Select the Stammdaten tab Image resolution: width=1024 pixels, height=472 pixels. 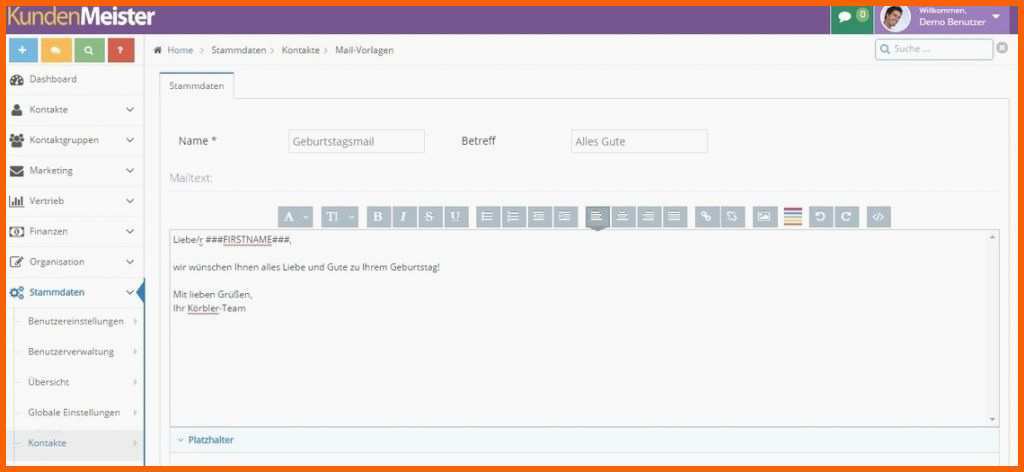197,86
